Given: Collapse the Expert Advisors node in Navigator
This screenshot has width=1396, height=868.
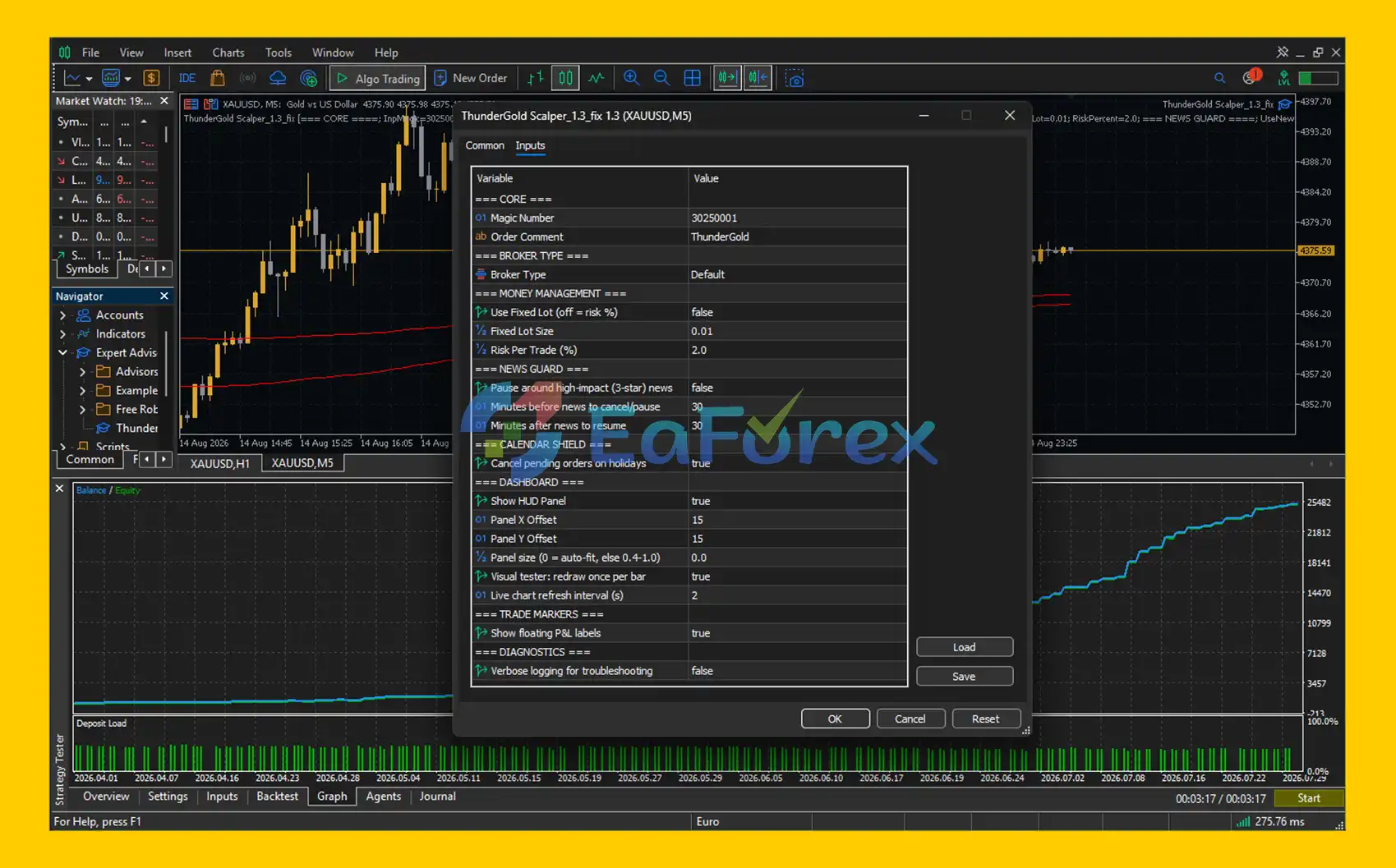Looking at the screenshot, I should point(62,352).
